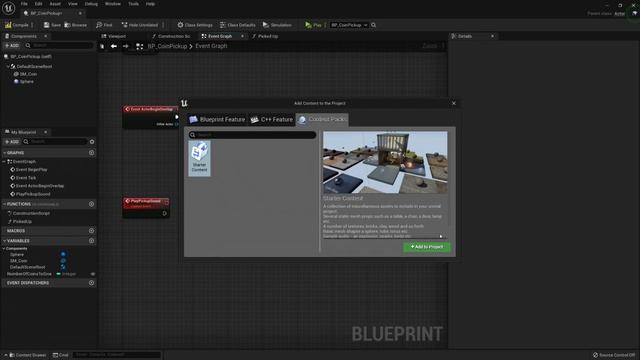Open the Content Drawer
The height and width of the screenshot is (360, 640).
pos(27,355)
